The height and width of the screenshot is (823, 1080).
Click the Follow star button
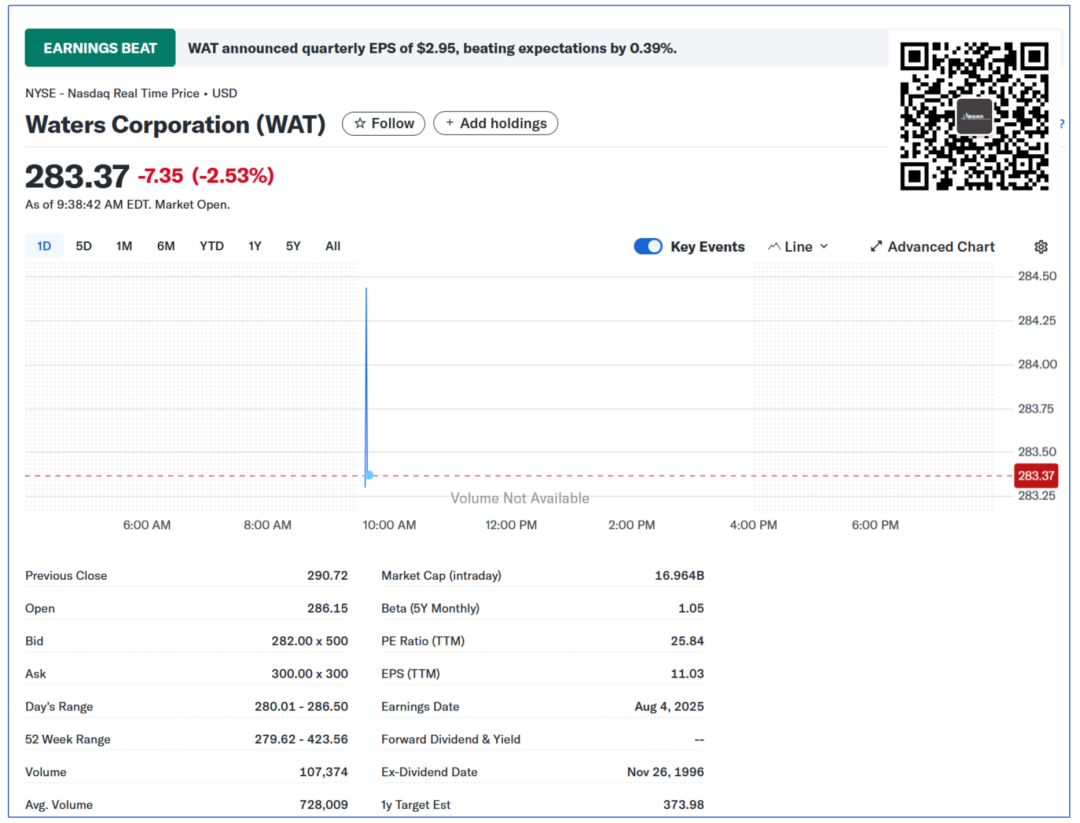(383, 123)
